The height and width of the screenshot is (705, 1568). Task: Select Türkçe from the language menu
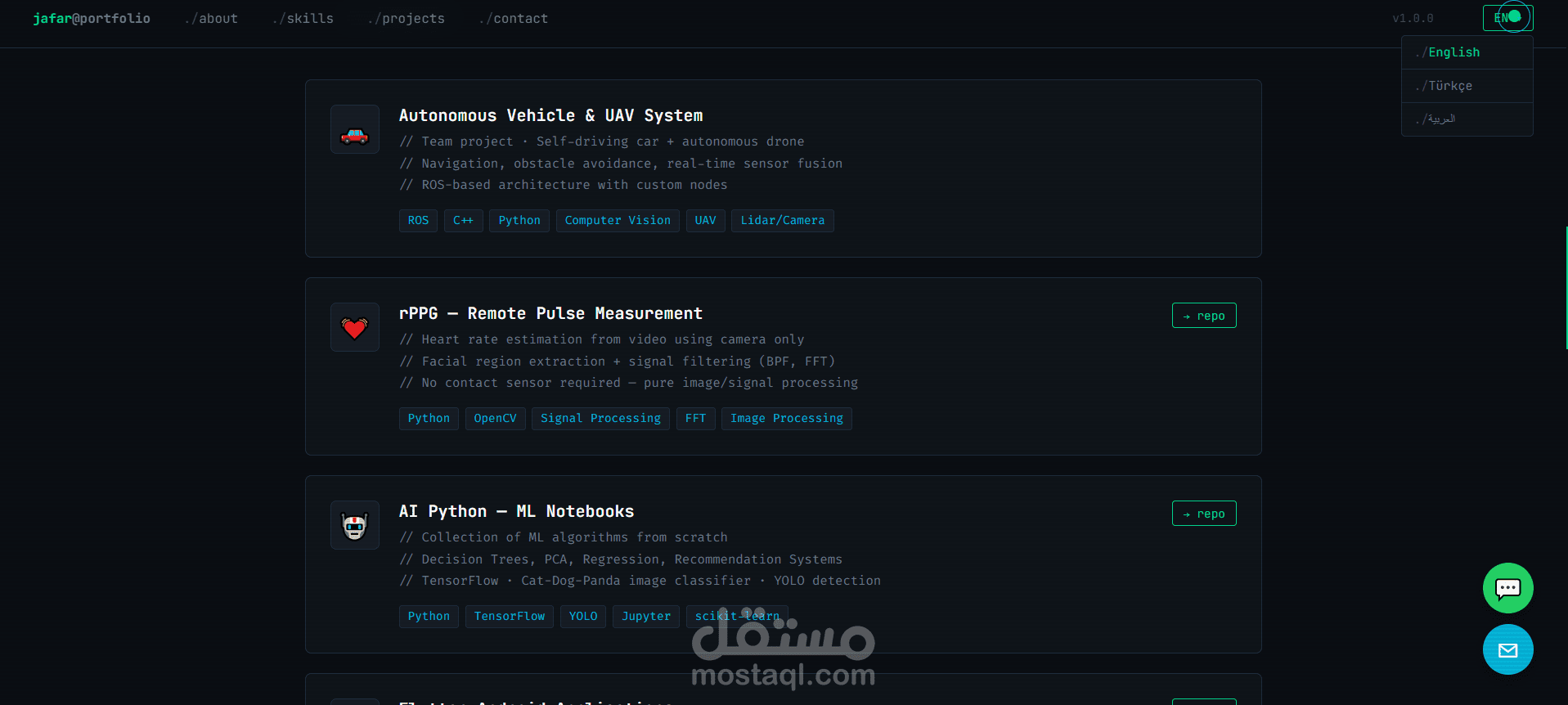(x=1467, y=86)
